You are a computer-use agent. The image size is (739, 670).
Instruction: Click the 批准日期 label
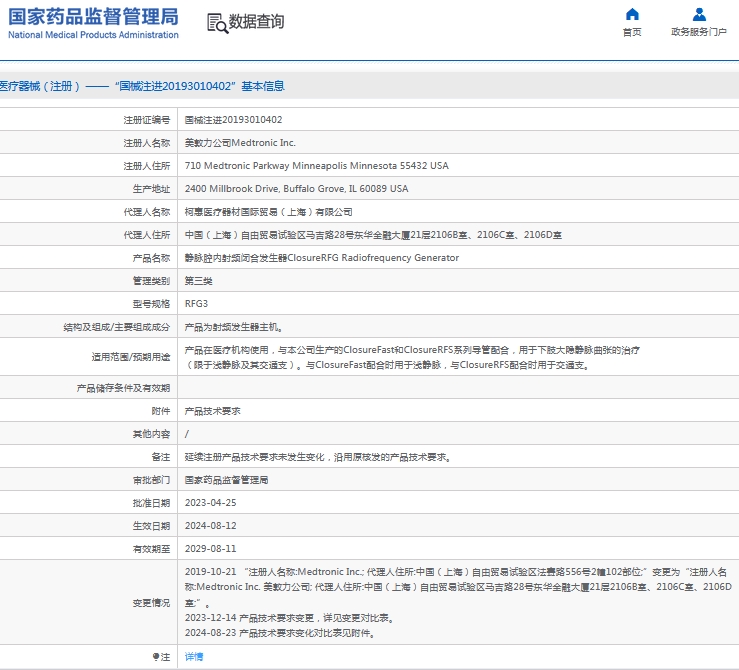(x=151, y=503)
